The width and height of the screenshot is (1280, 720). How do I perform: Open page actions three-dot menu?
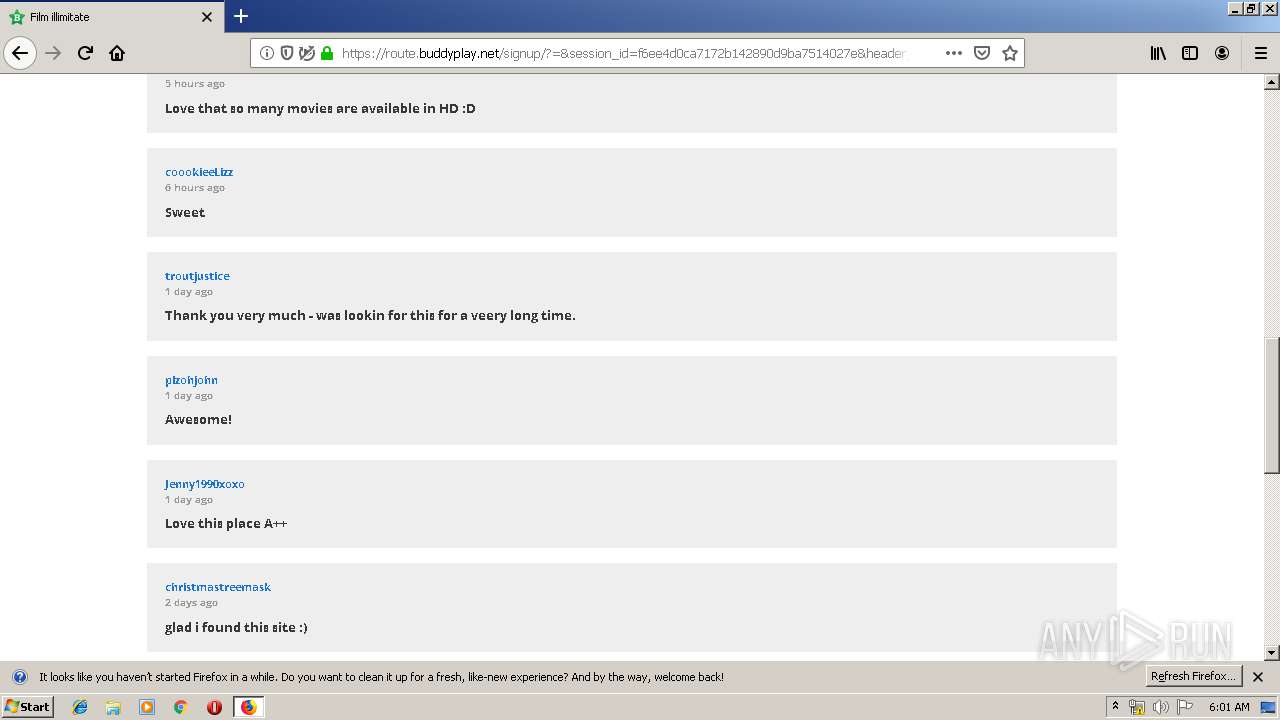(x=953, y=53)
